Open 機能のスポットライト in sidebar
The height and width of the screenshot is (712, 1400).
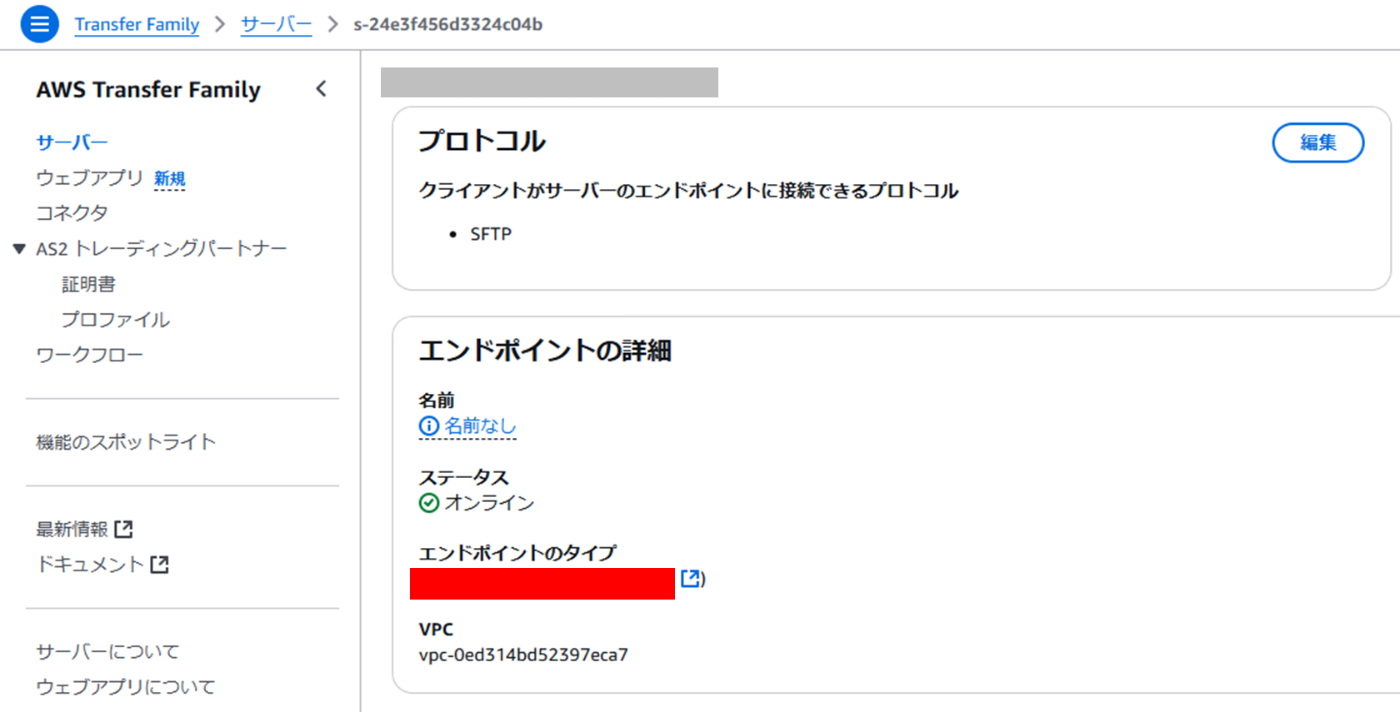(126, 442)
